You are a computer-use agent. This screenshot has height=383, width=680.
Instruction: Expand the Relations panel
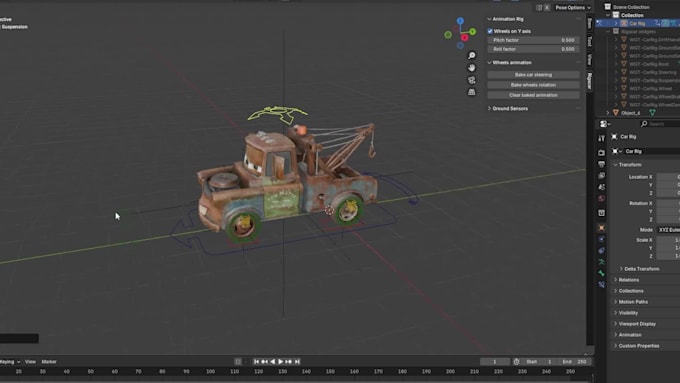pyautogui.click(x=616, y=280)
